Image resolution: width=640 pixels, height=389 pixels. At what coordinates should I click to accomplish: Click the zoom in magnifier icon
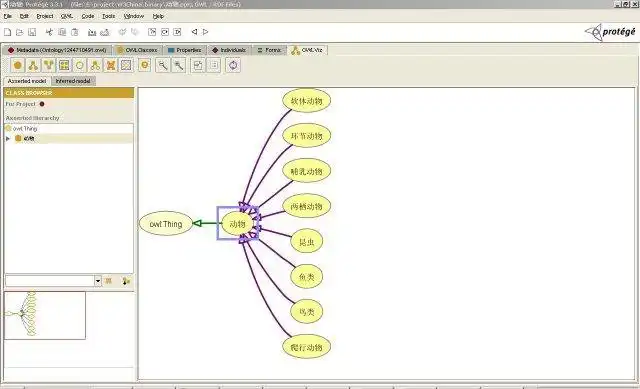point(178,65)
